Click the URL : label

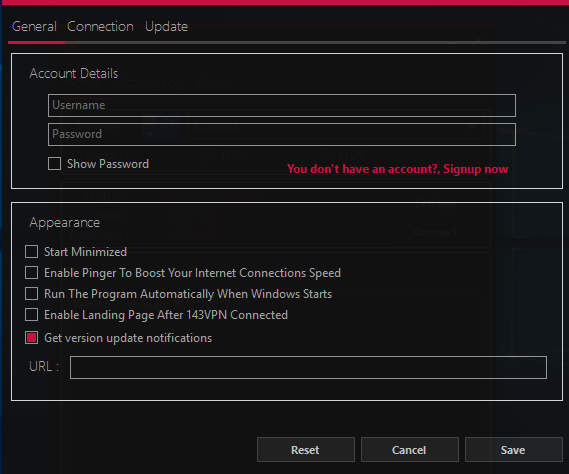(44, 367)
